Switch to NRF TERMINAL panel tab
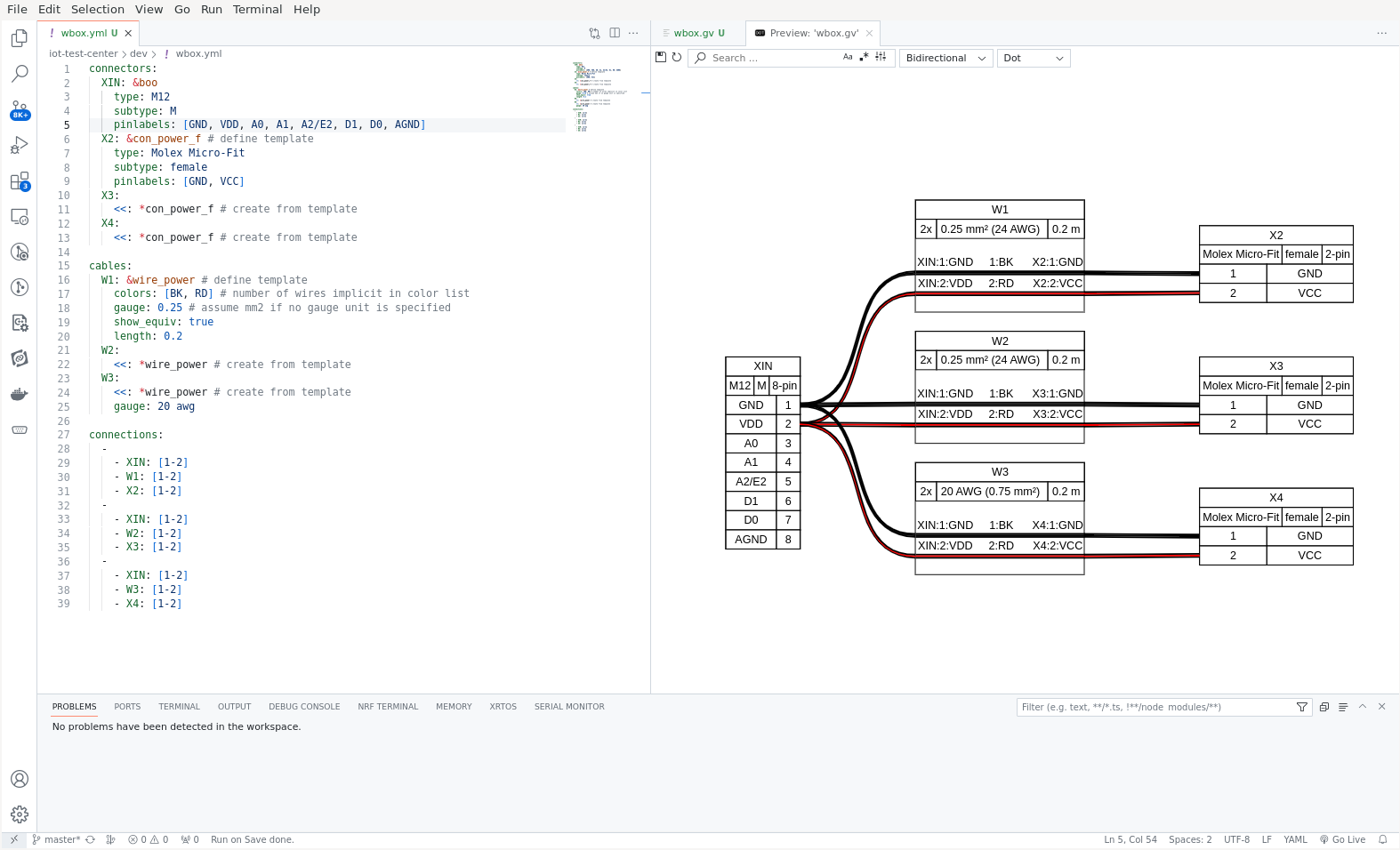This screenshot has height=850, width=1400. 388,707
